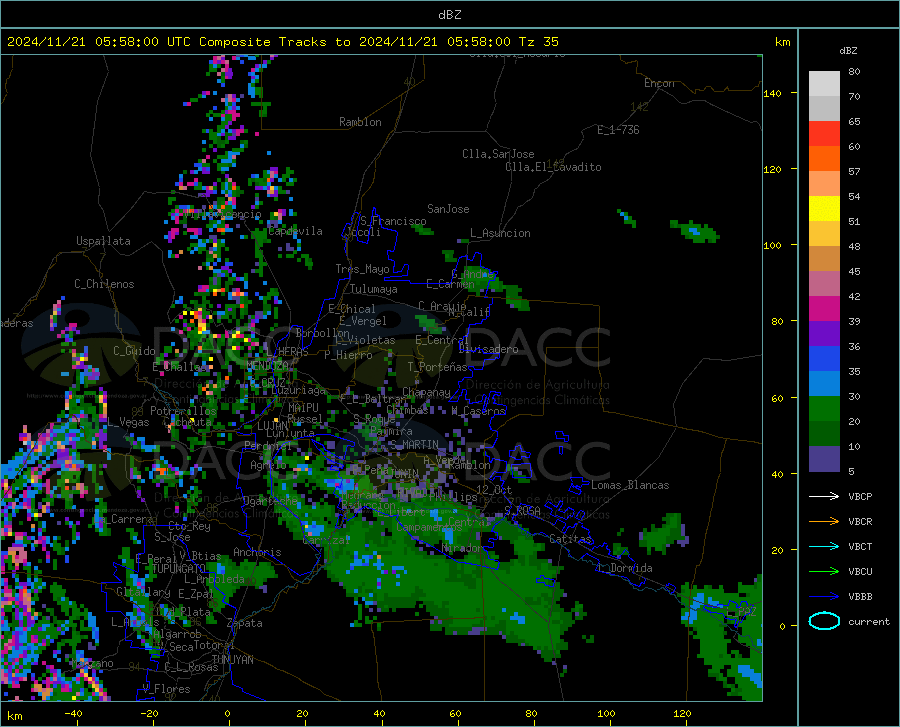Select the mauve 42–45 dBZ swatch
This screenshot has width=900, height=727.
coord(824,284)
